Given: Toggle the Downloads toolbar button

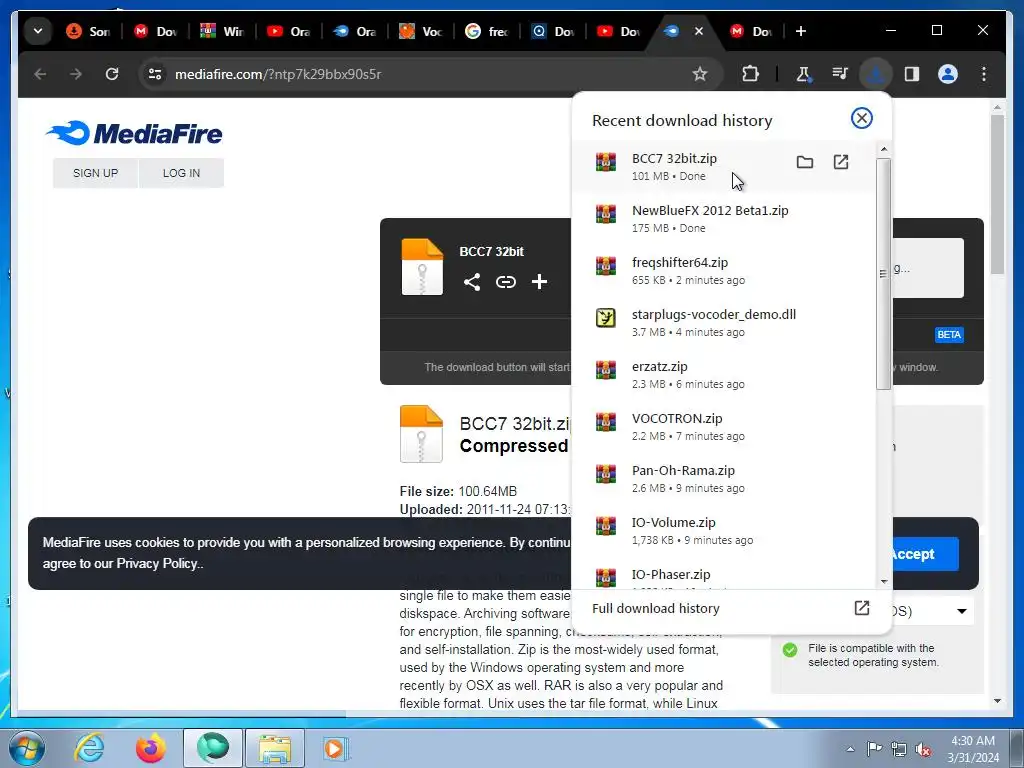Looking at the screenshot, I should [876, 74].
